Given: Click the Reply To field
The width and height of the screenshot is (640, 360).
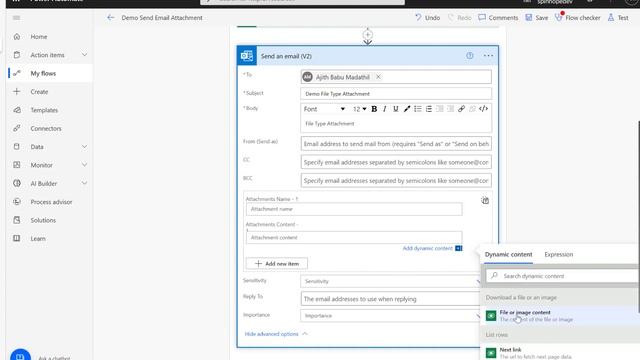Looking at the screenshot, I should pyautogui.click(x=391, y=299).
